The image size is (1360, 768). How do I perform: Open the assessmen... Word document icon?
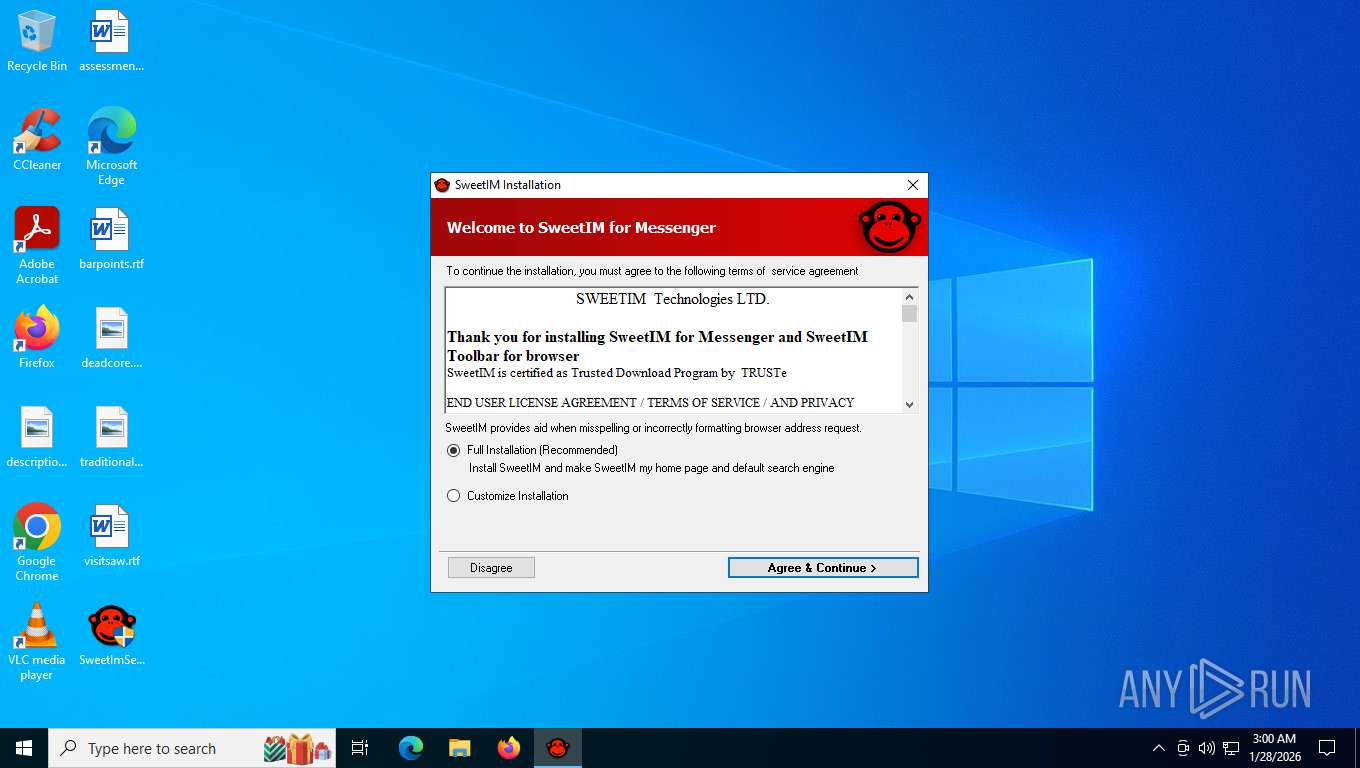coord(111,41)
